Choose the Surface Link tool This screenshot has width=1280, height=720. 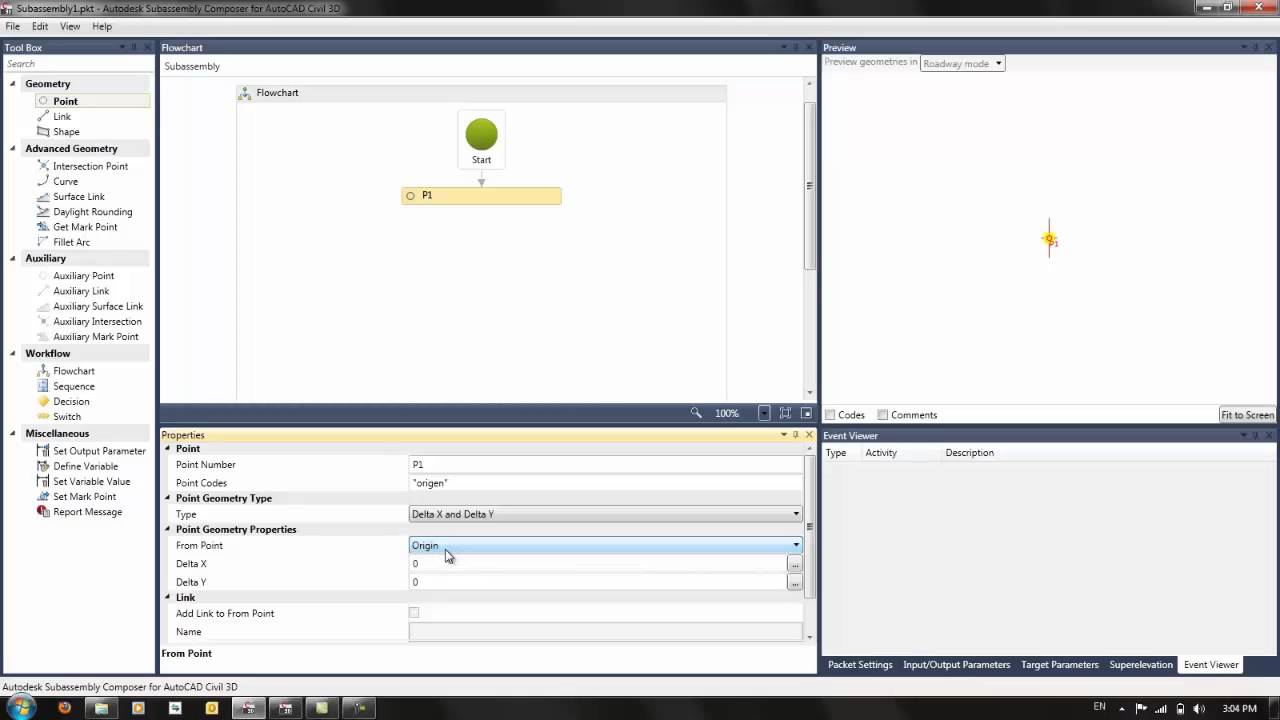(x=78, y=196)
